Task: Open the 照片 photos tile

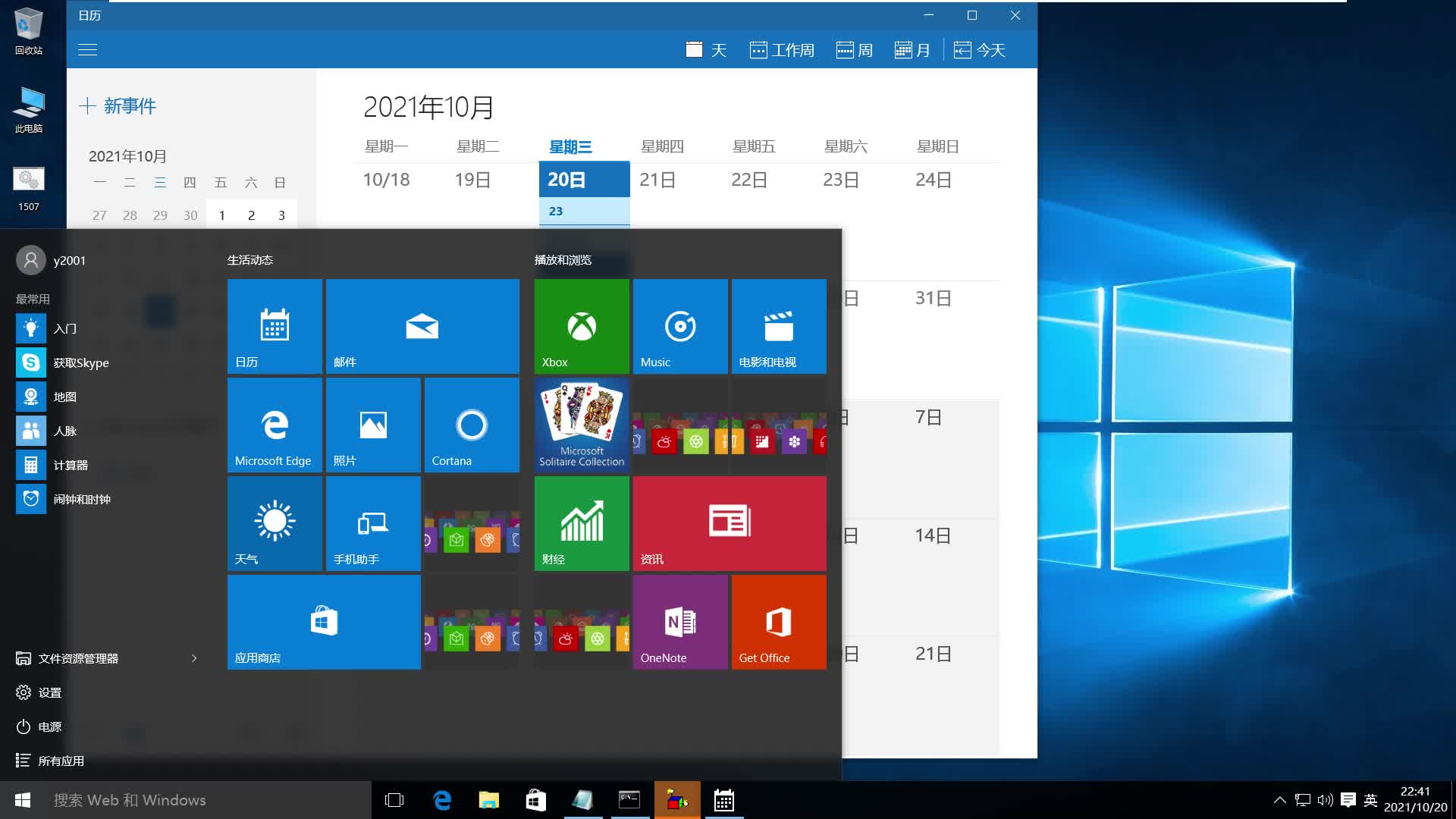Action: [x=373, y=425]
